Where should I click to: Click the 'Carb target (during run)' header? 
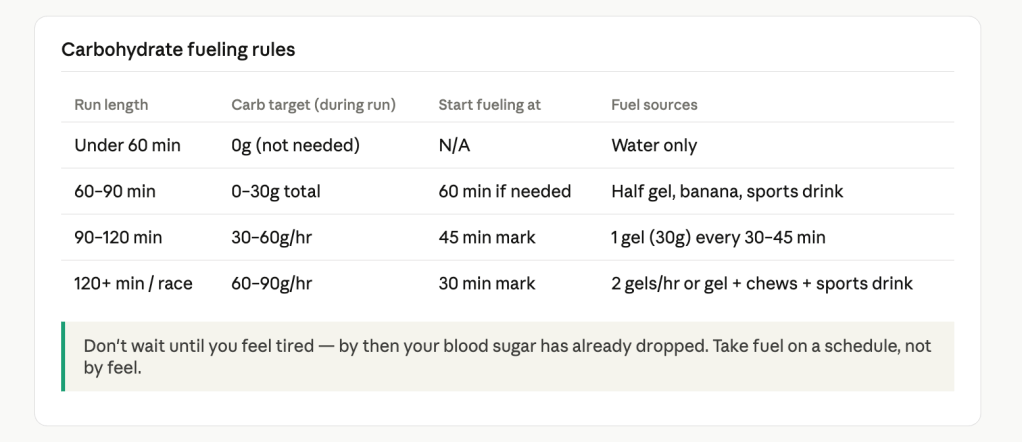[313, 104]
